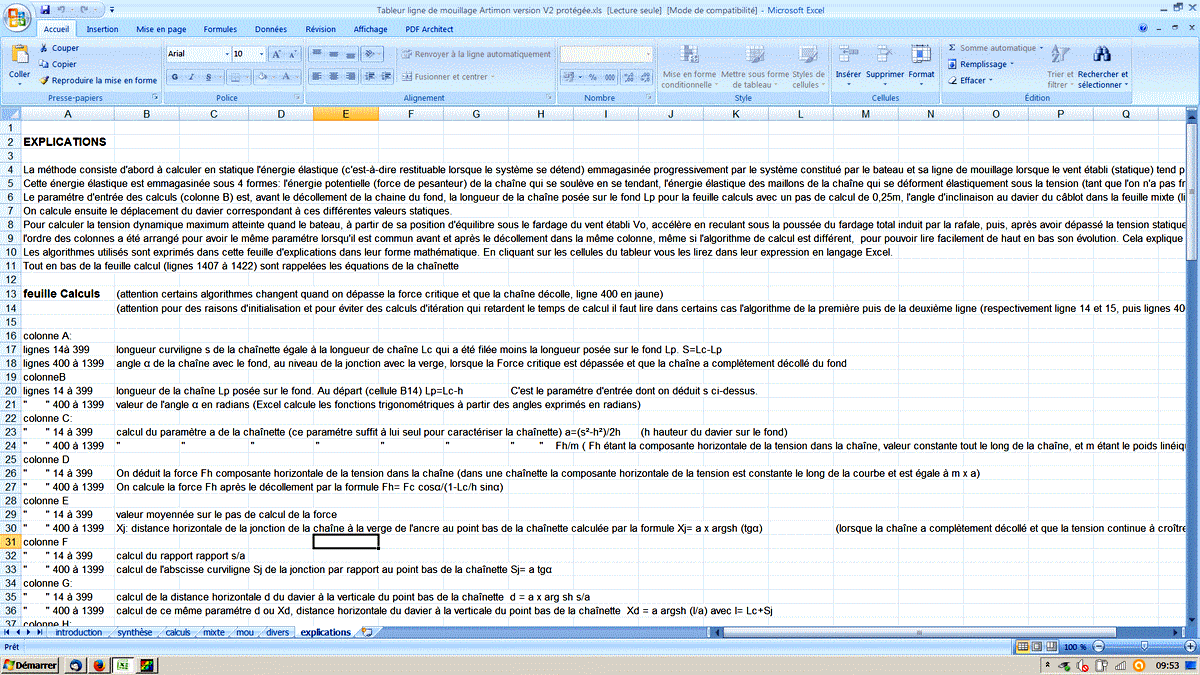Viewport: 1200px width, 675px height.
Task: Open the Effacer clear menu
Action: coord(971,80)
